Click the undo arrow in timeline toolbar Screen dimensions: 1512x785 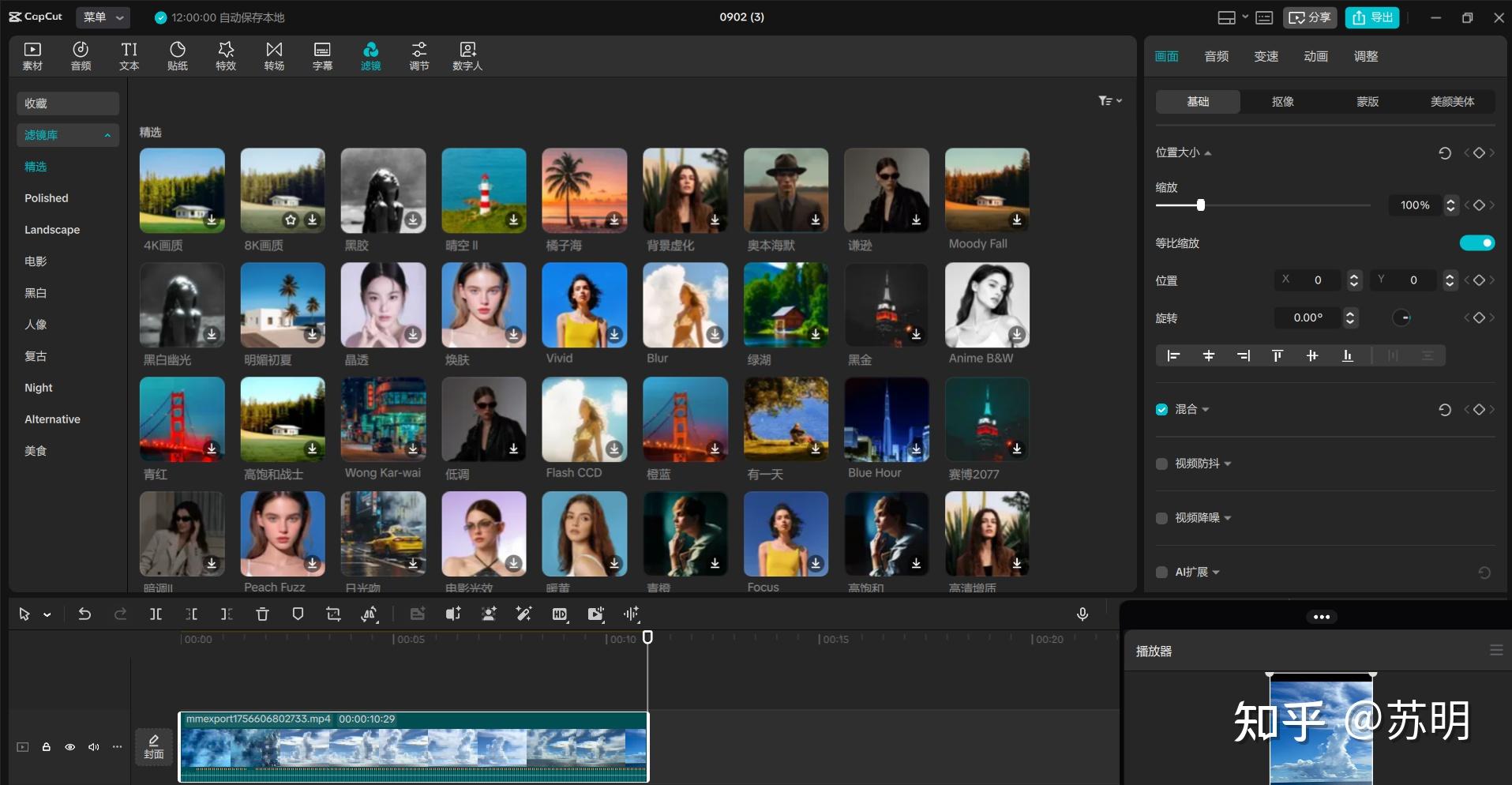pyautogui.click(x=84, y=614)
